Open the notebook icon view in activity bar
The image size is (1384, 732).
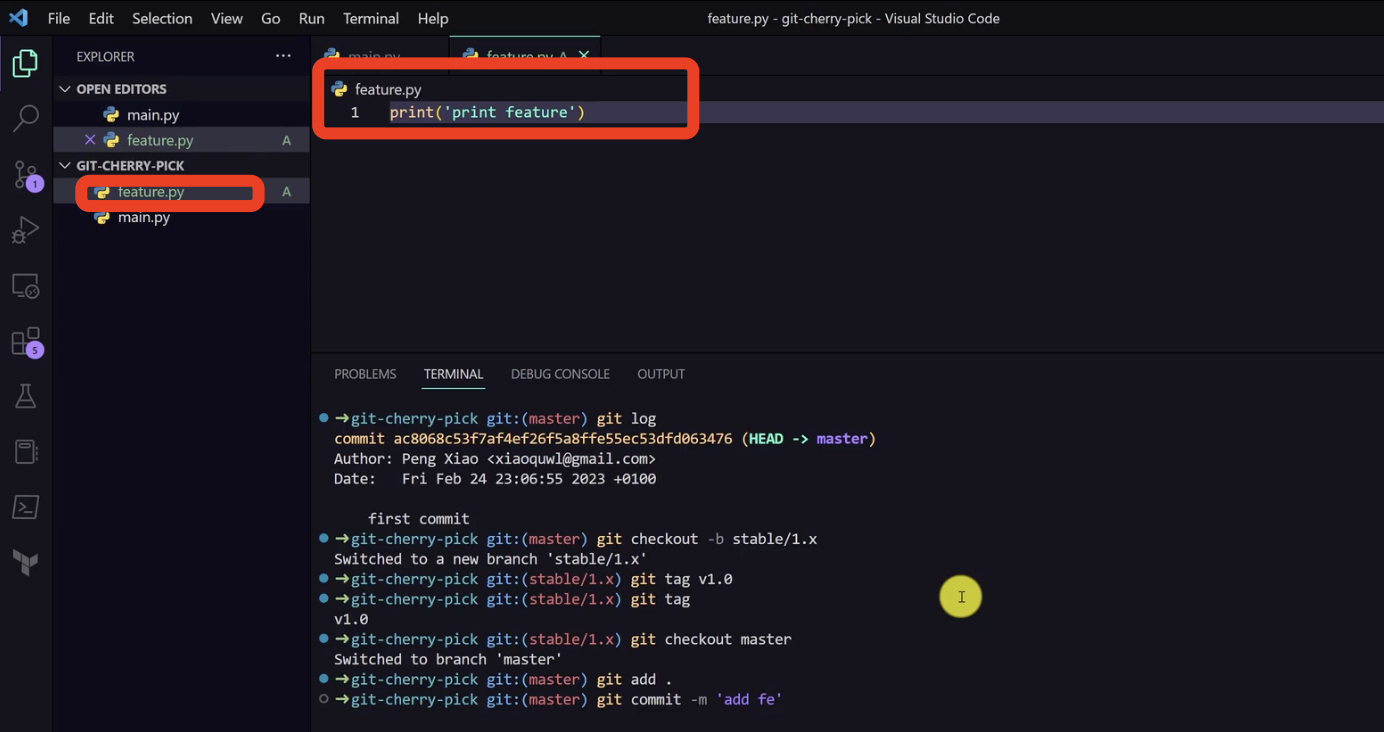[x=25, y=452]
